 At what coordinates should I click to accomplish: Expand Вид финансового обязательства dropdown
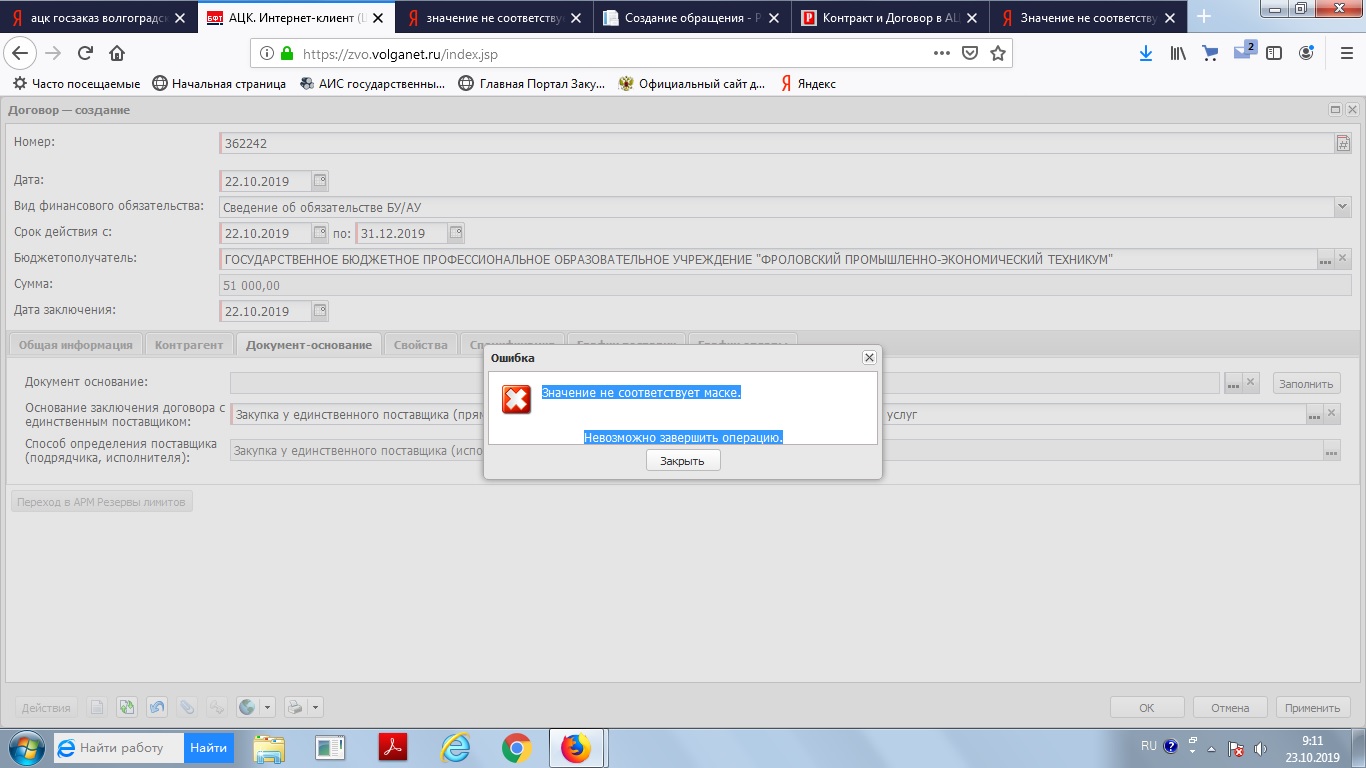(1342, 207)
